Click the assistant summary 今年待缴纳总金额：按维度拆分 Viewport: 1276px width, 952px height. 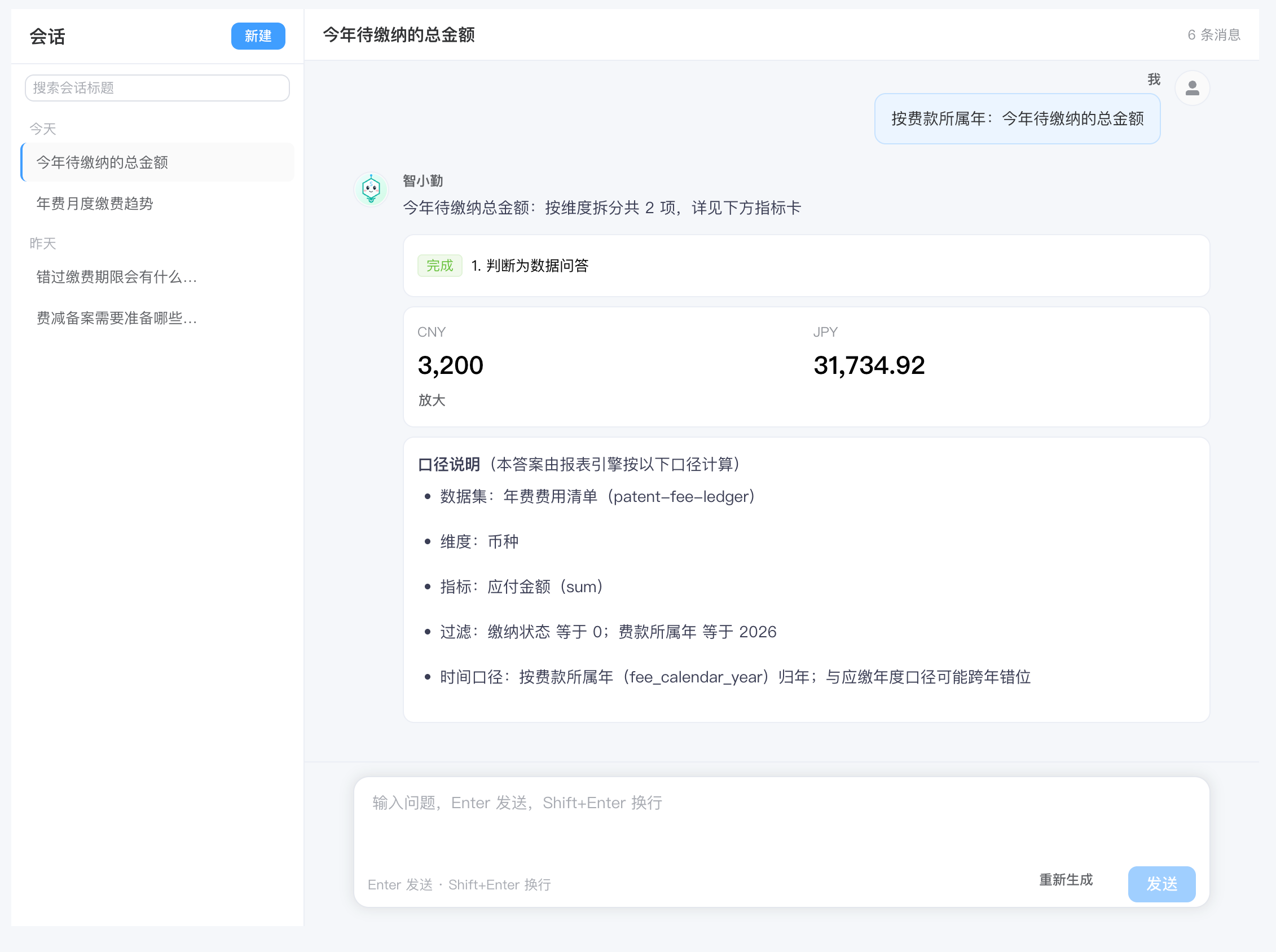point(602,208)
